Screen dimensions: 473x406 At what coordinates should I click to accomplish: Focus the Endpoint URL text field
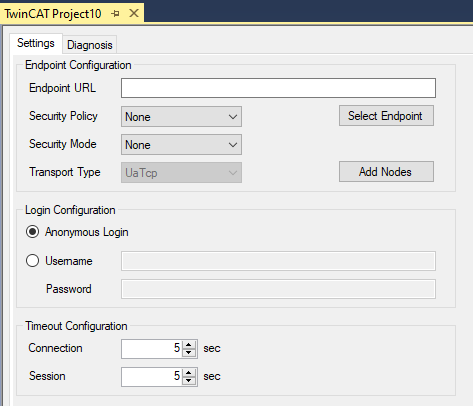pos(278,88)
